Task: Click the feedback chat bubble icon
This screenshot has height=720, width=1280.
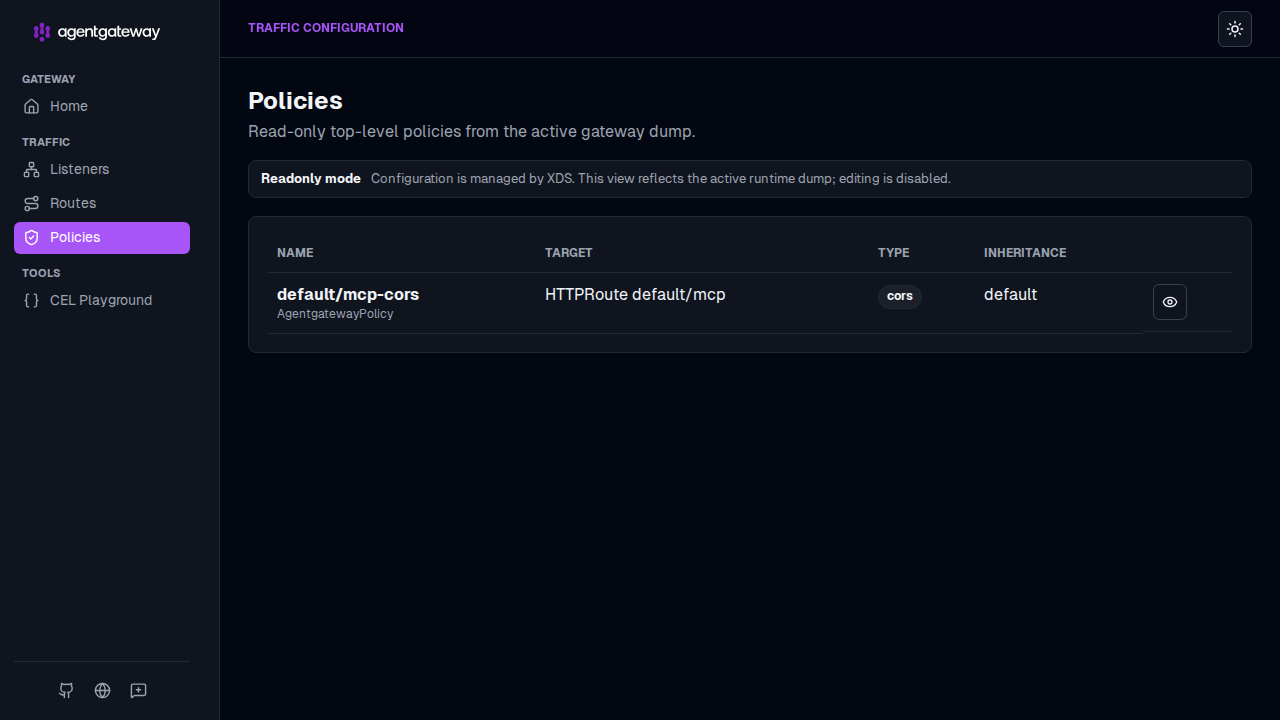Action: pyautogui.click(x=139, y=690)
